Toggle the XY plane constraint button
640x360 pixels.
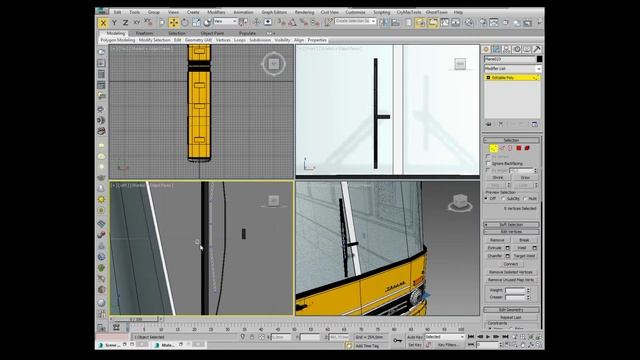137,23
